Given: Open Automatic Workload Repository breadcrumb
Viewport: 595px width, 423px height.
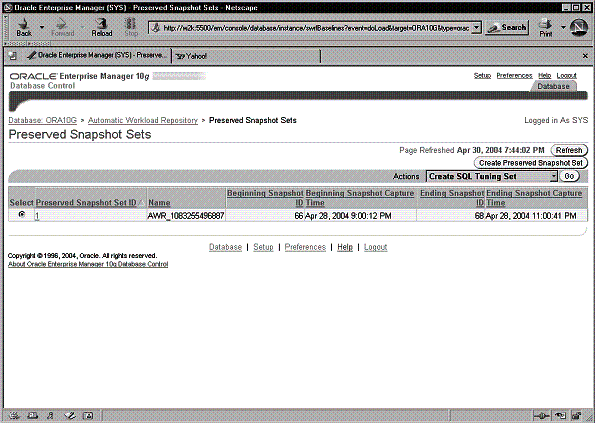Looking at the screenshot, I should (143, 120).
